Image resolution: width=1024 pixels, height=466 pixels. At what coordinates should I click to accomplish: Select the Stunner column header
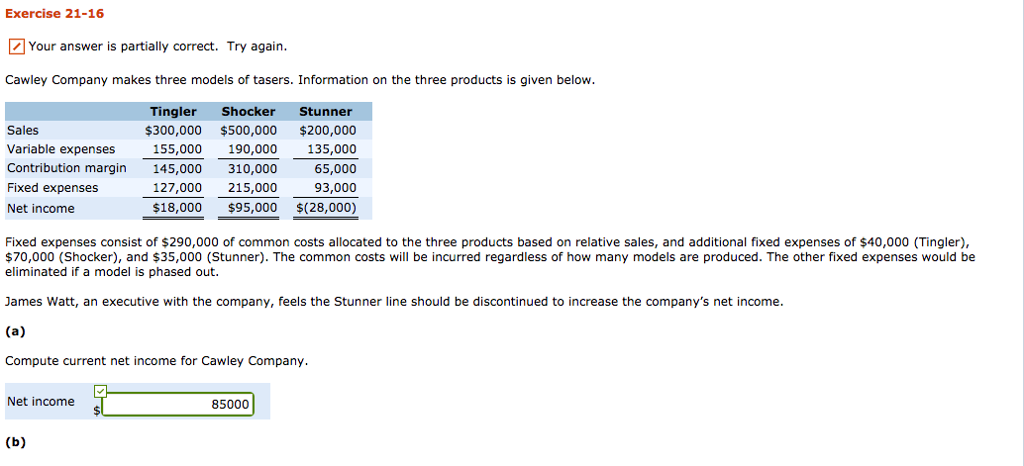click(x=326, y=112)
